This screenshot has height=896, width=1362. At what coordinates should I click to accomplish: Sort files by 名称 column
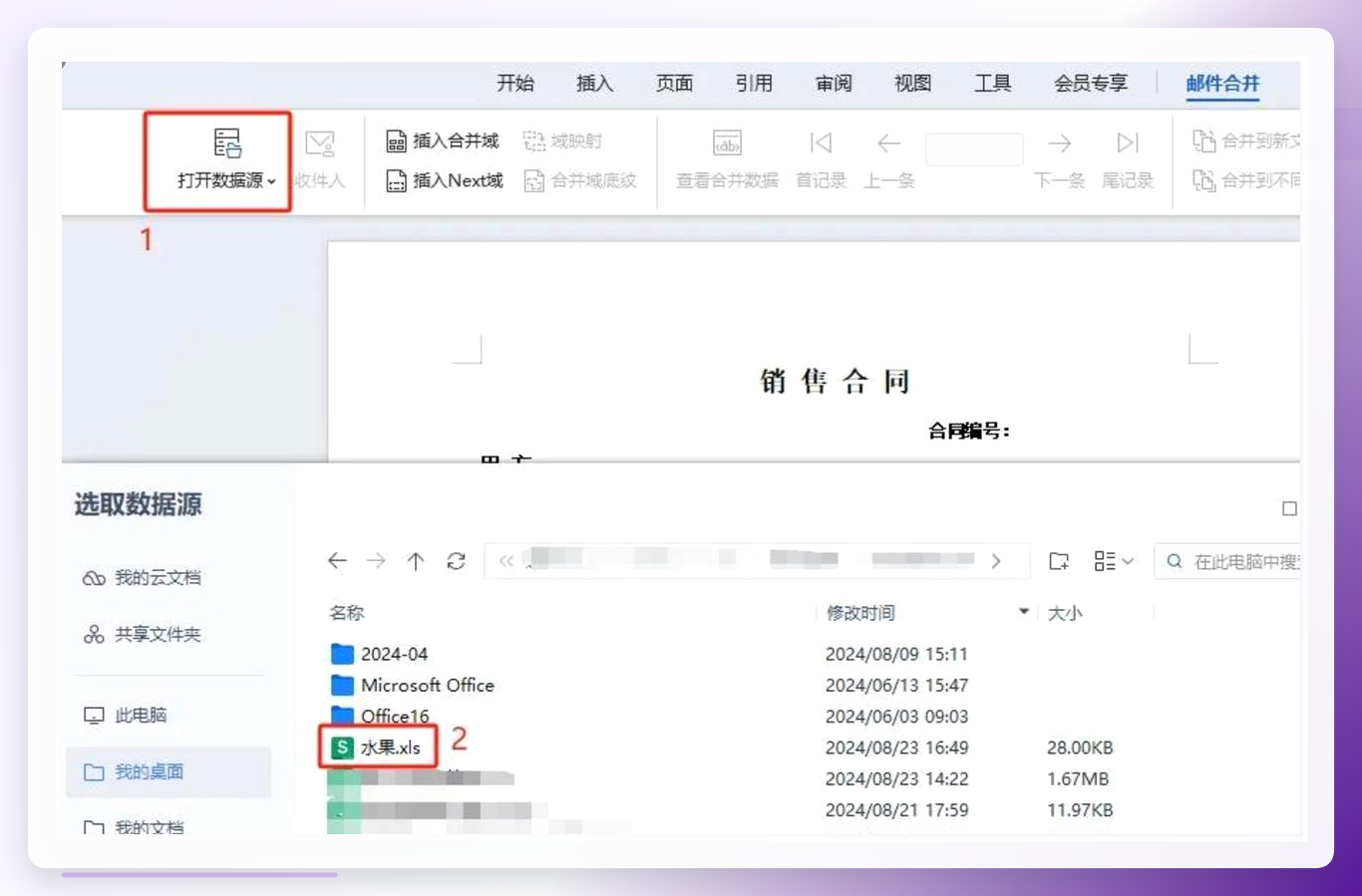click(x=347, y=613)
